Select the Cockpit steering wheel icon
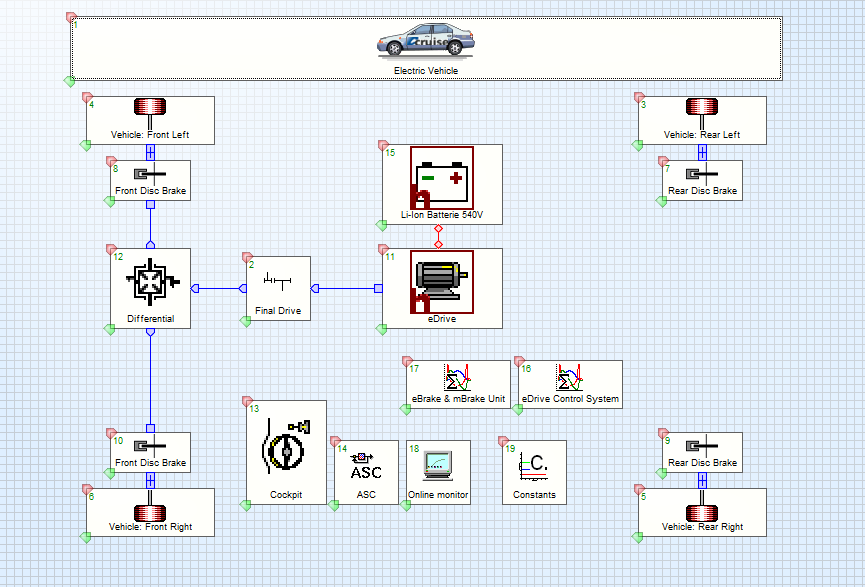Image resolution: width=865 pixels, height=587 pixels. [x=285, y=445]
